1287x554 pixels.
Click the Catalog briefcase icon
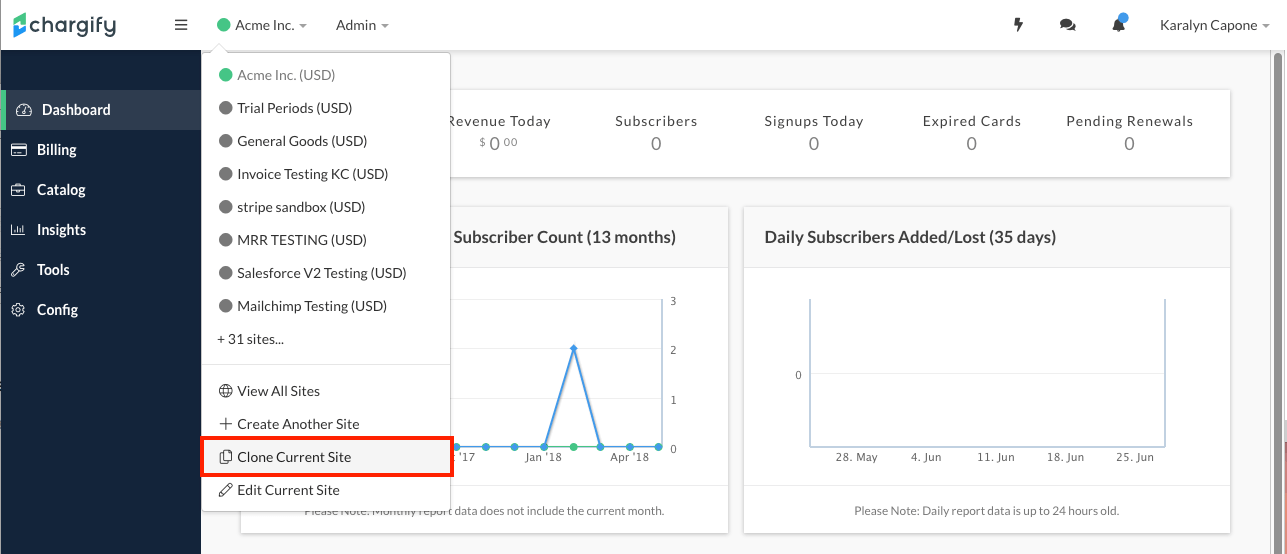[x=18, y=190]
